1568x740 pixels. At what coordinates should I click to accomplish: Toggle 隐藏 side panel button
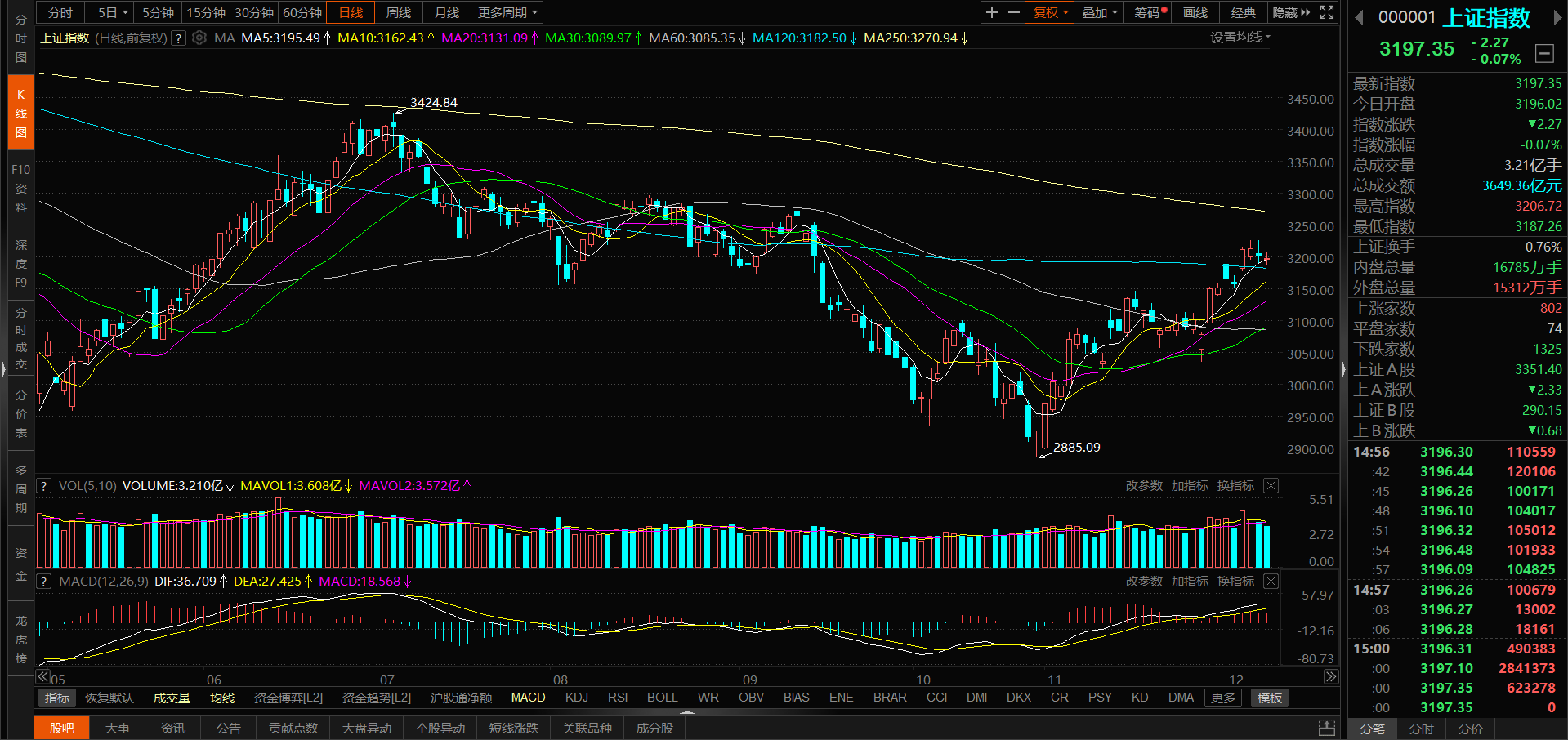[x=1290, y=12]
